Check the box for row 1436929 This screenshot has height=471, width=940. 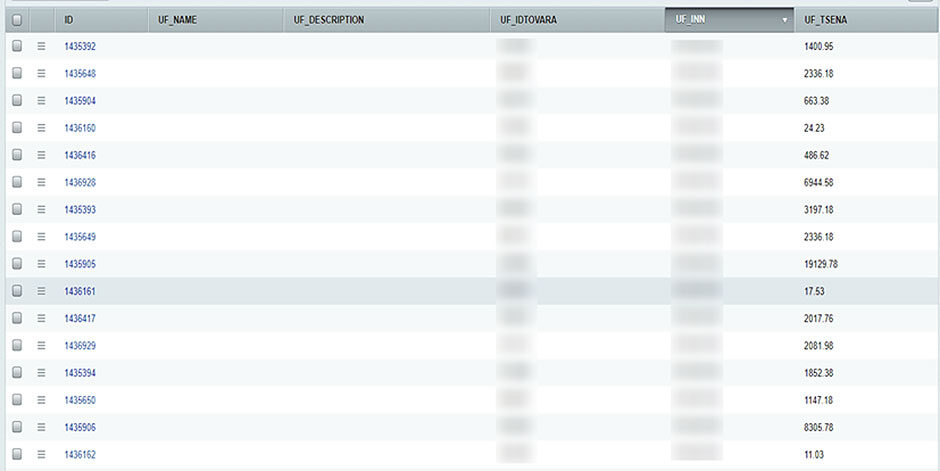click(x=17, y=345)
